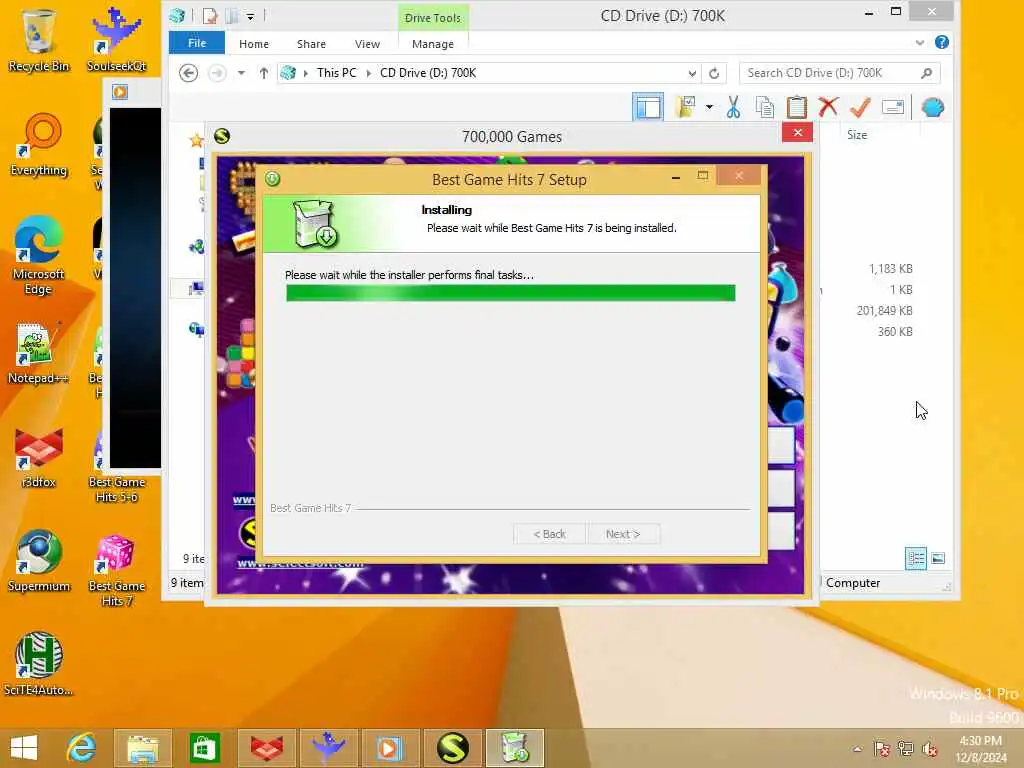Click the green S 700,000 Games taskbar icon
This screenshot has width=1024, height=768.
(x=452, y=748)
